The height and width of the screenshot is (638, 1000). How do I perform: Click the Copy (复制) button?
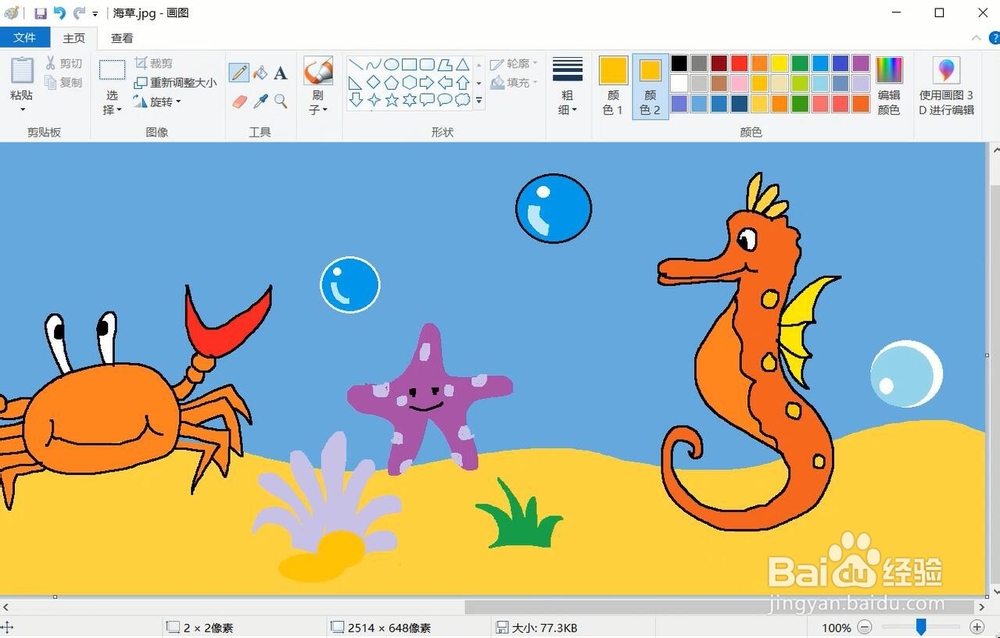[x=64, y=82]
